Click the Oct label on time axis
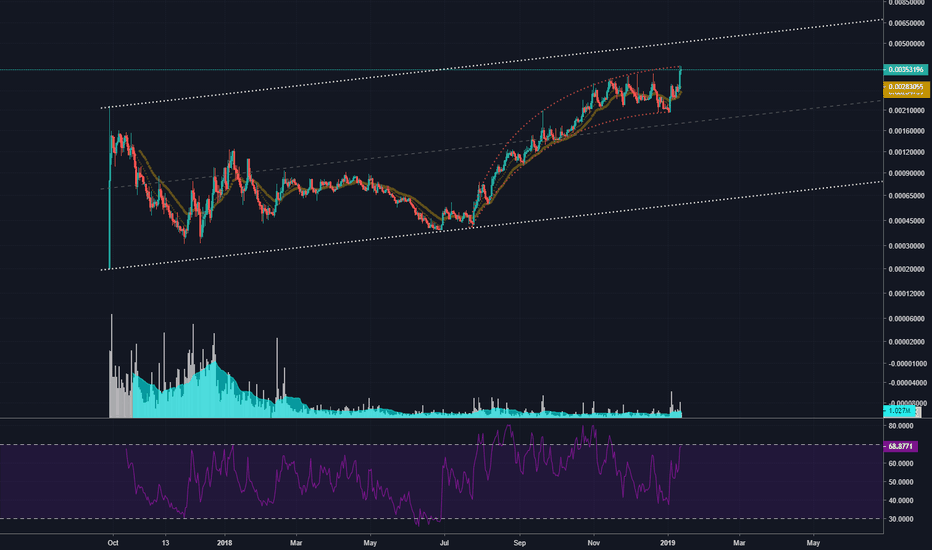 [113, 543]
